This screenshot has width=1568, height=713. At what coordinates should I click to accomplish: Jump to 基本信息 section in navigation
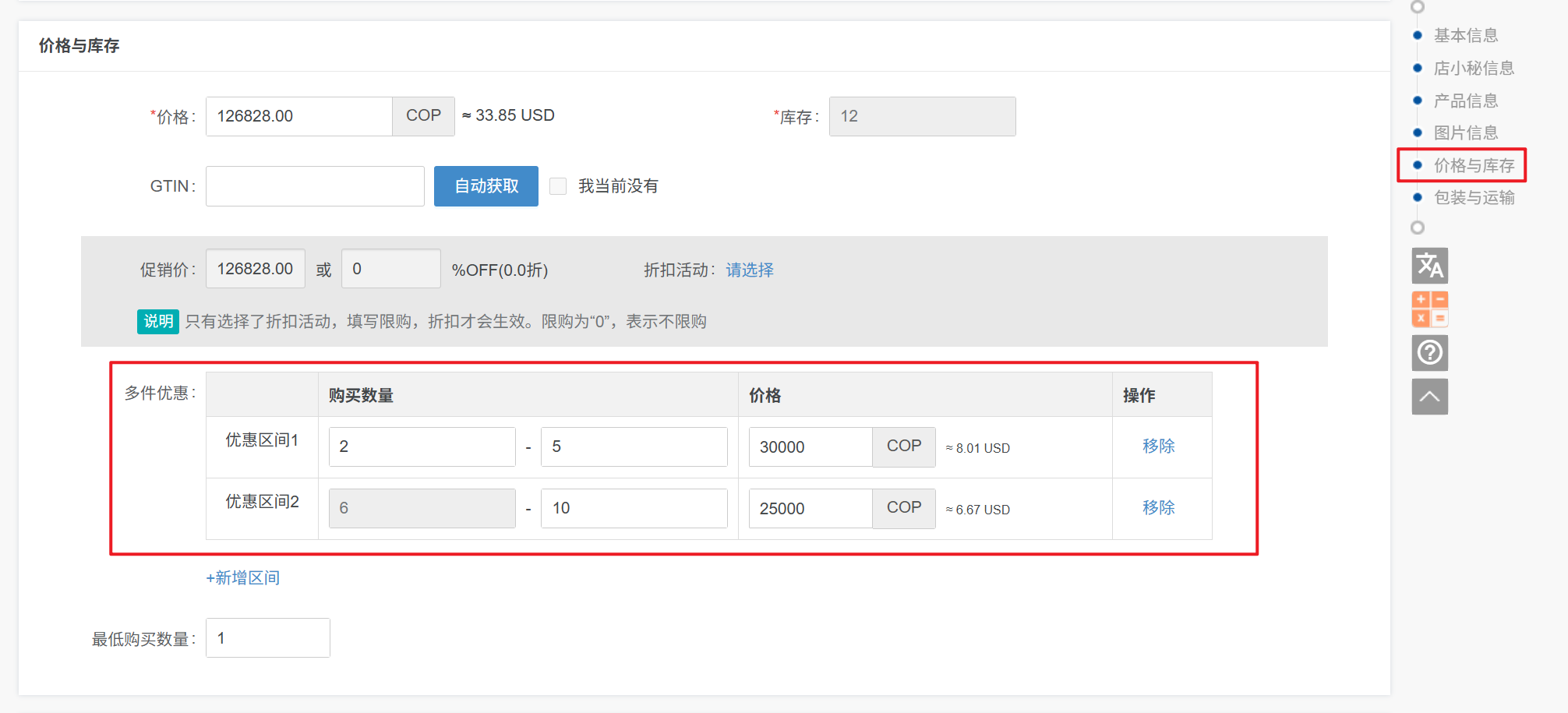click(x=1465, y=36)
